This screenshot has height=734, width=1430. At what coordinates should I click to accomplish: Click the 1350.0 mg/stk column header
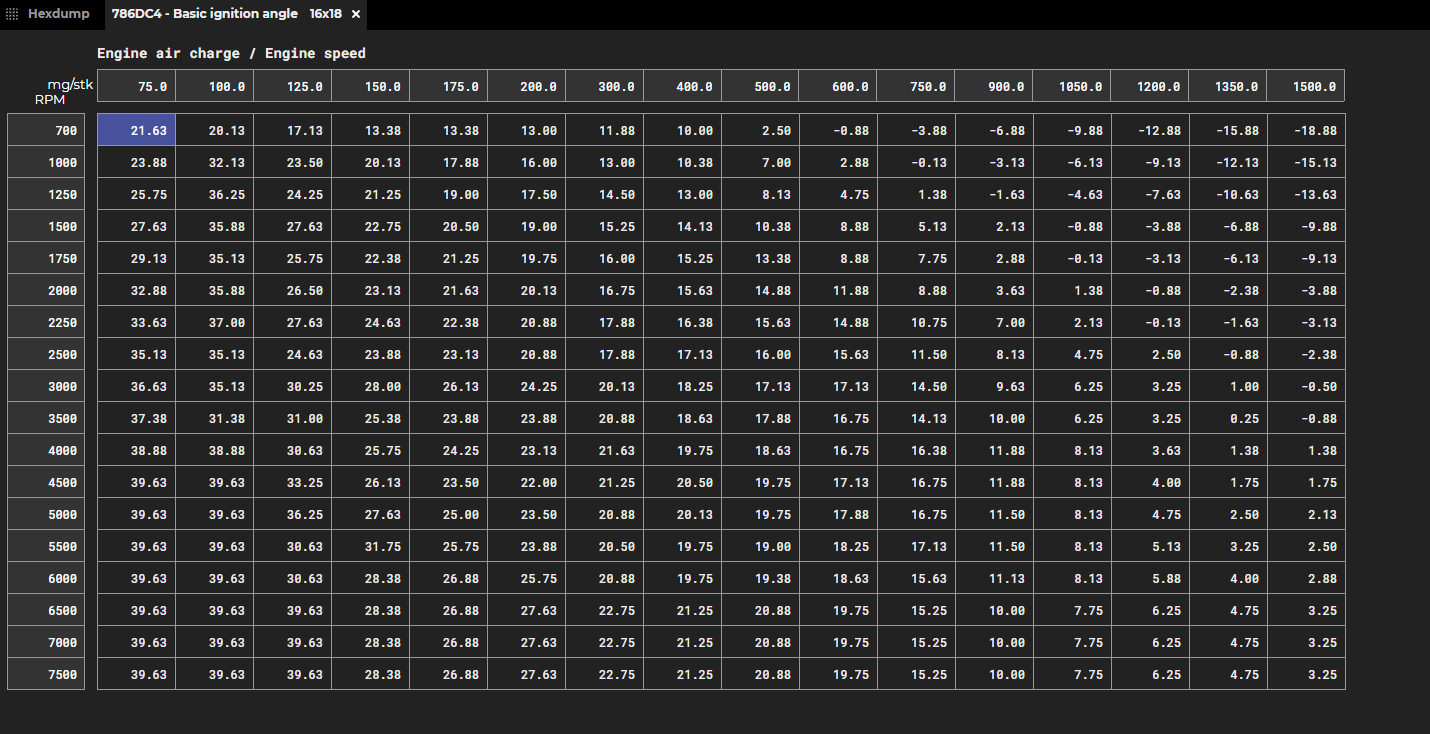point(1228,86)
